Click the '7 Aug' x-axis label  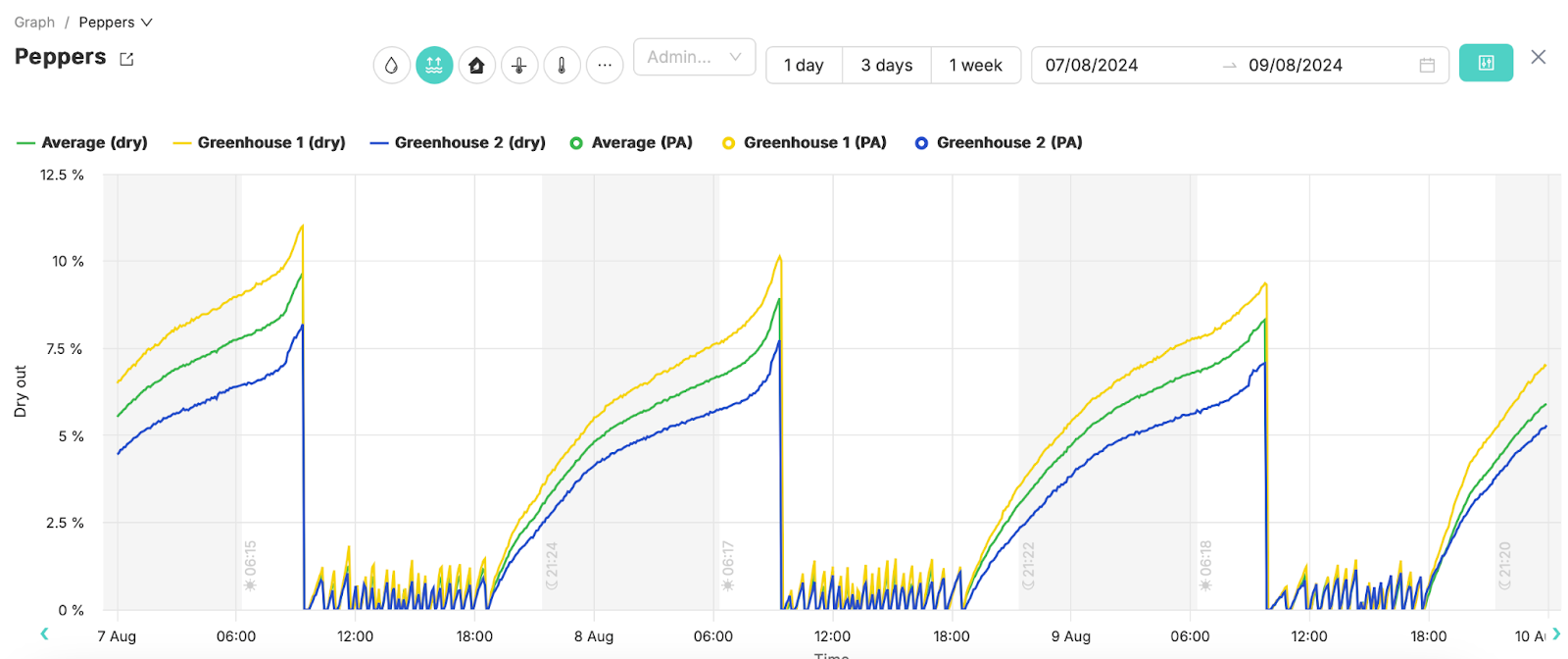tap(117, 636)
